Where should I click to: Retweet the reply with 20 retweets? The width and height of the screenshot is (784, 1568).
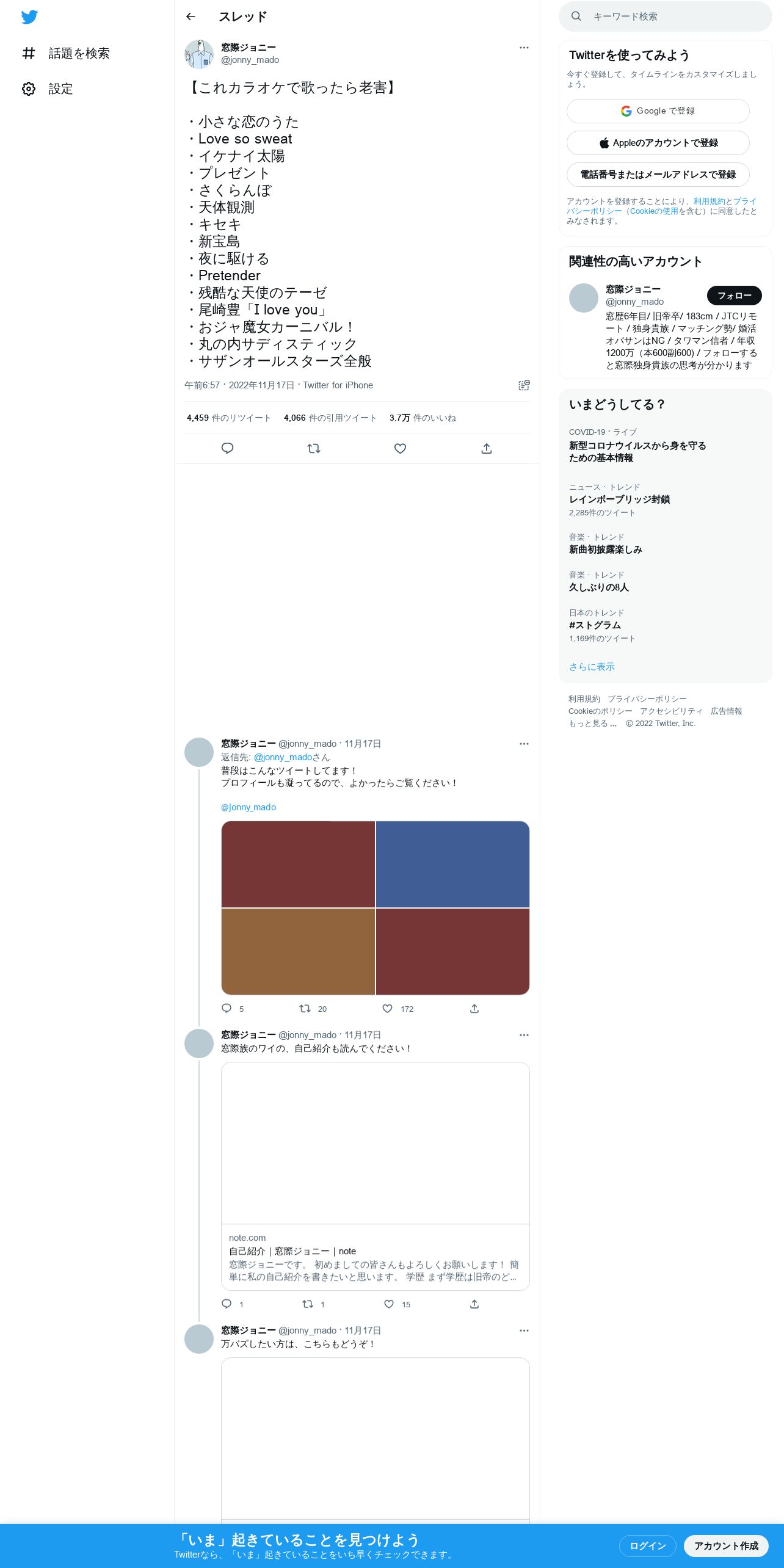pos(305,1009)
